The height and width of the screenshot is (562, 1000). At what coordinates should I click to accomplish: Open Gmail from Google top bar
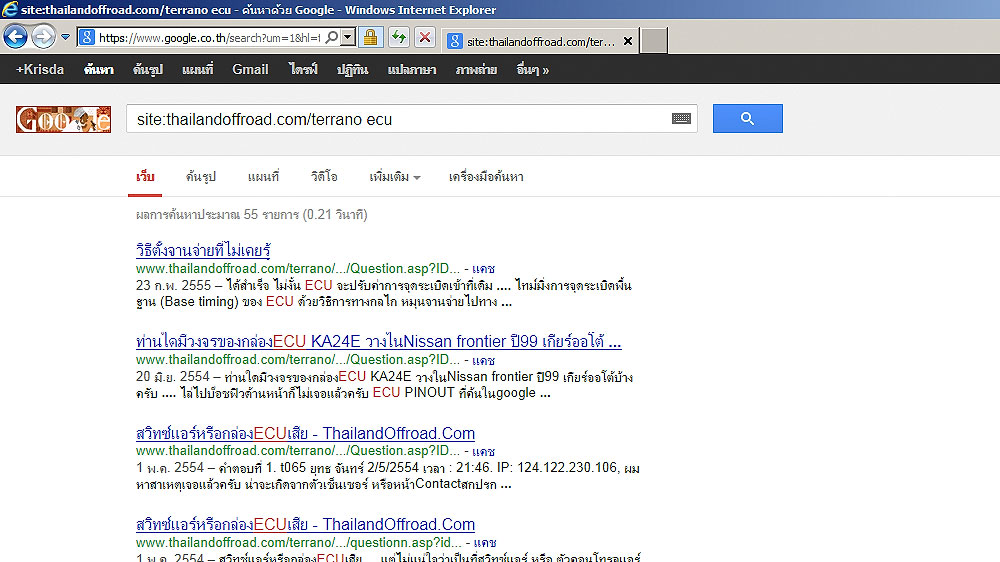coord(250,70)
